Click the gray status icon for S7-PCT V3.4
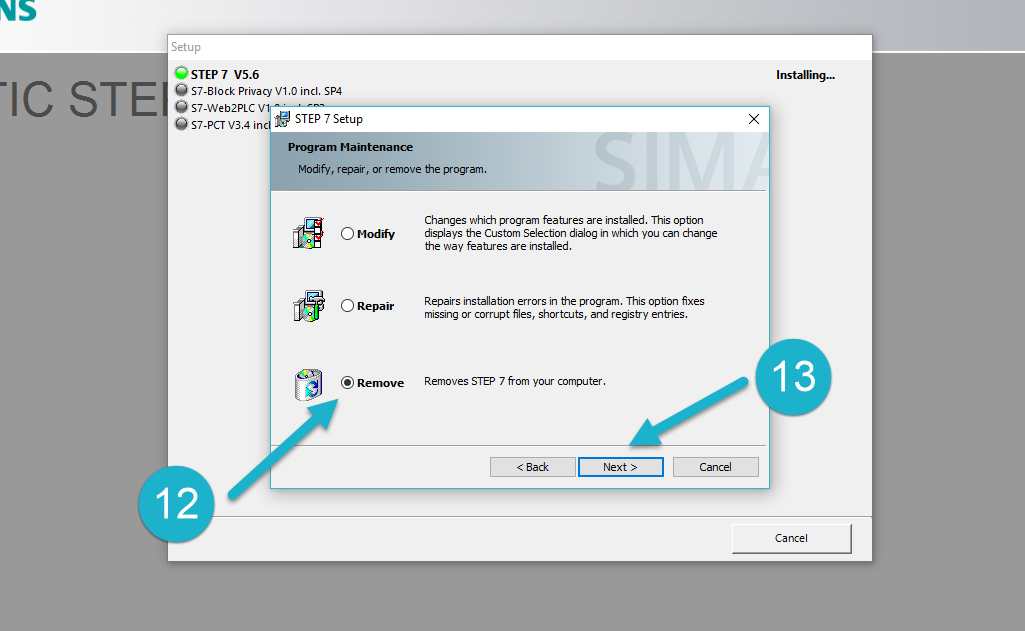The image size is (1025, 631). pyautogui.click(x=181, y=124)
